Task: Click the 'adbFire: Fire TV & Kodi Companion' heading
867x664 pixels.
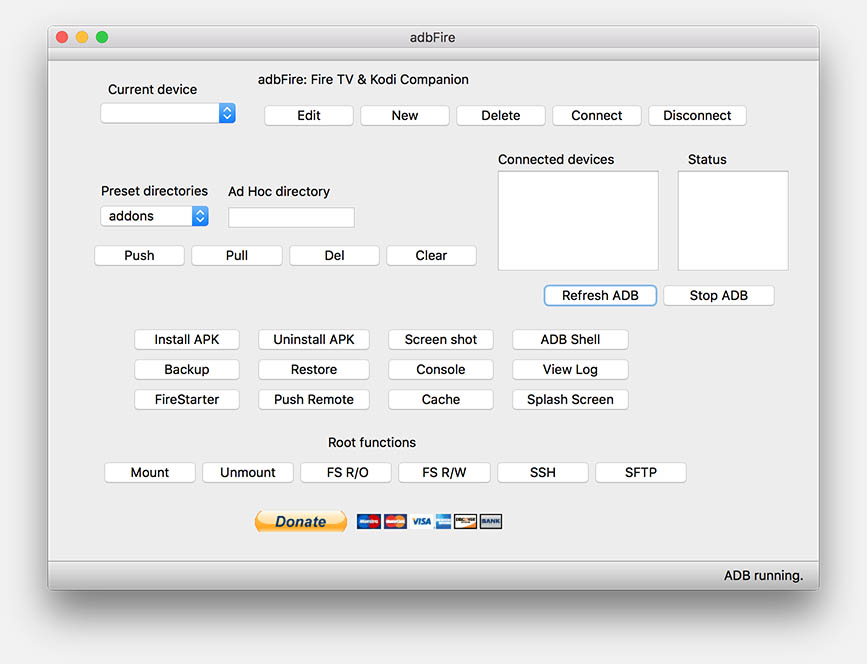Action: 363,80
